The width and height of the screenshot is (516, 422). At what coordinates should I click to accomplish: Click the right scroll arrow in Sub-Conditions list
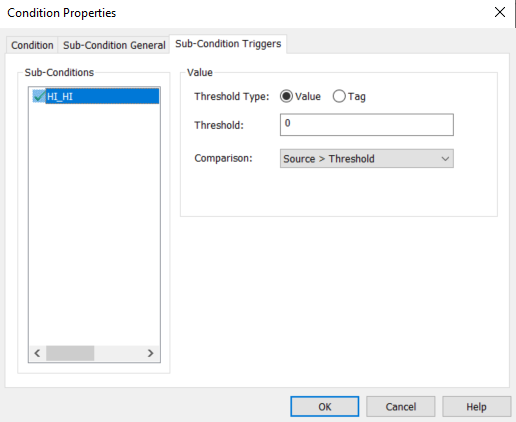(x=151, y=353)
